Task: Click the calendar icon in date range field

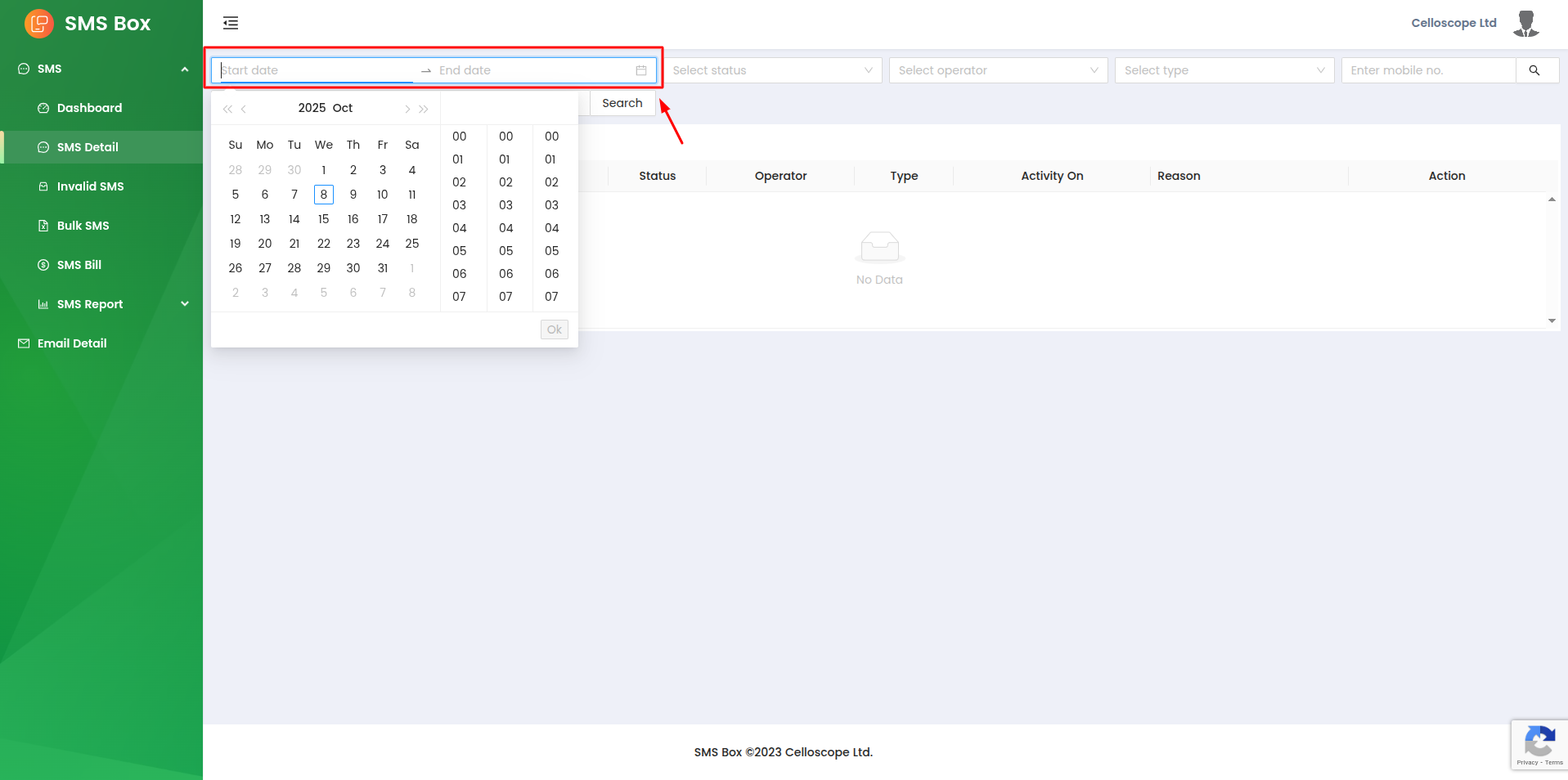Action: pyautogui.click(x=641, y=70)
